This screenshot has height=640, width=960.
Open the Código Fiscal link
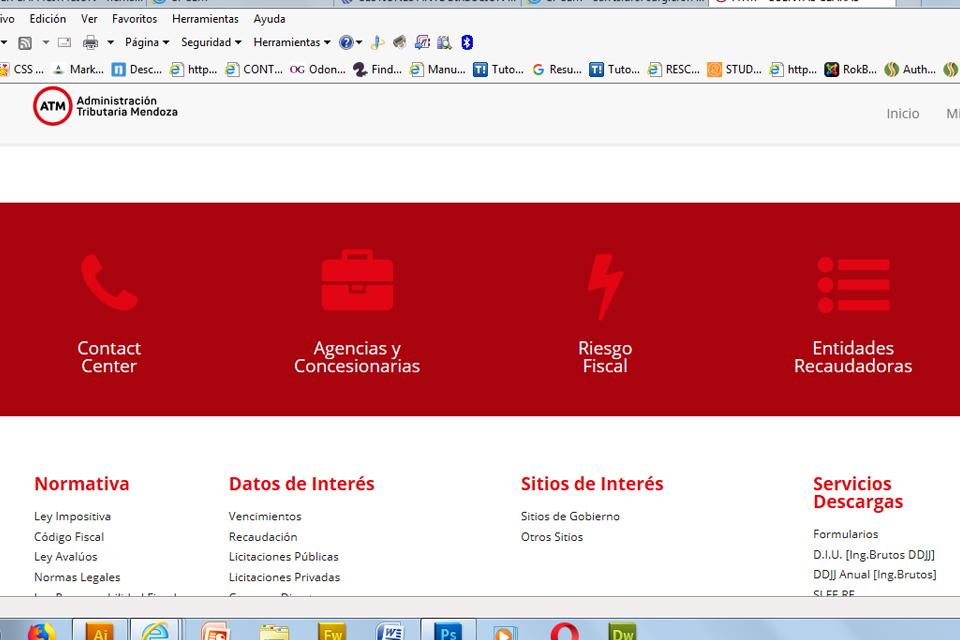pos(69,536)
